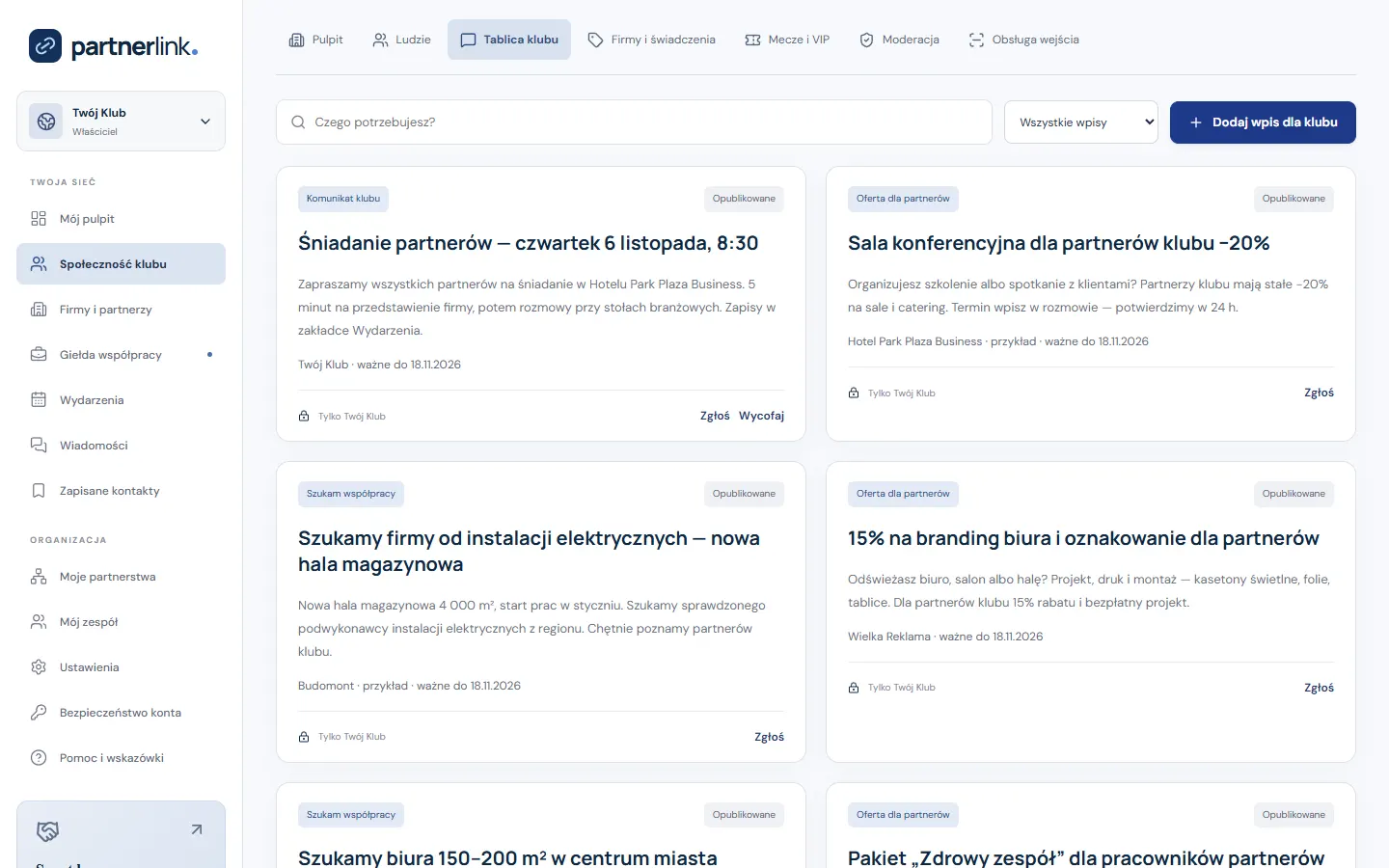This screenshot has width=1389, height=868.
Task: Click Dodaj wpis dla klubu button
Action: pyautogui.click(x=1263, y=122)
